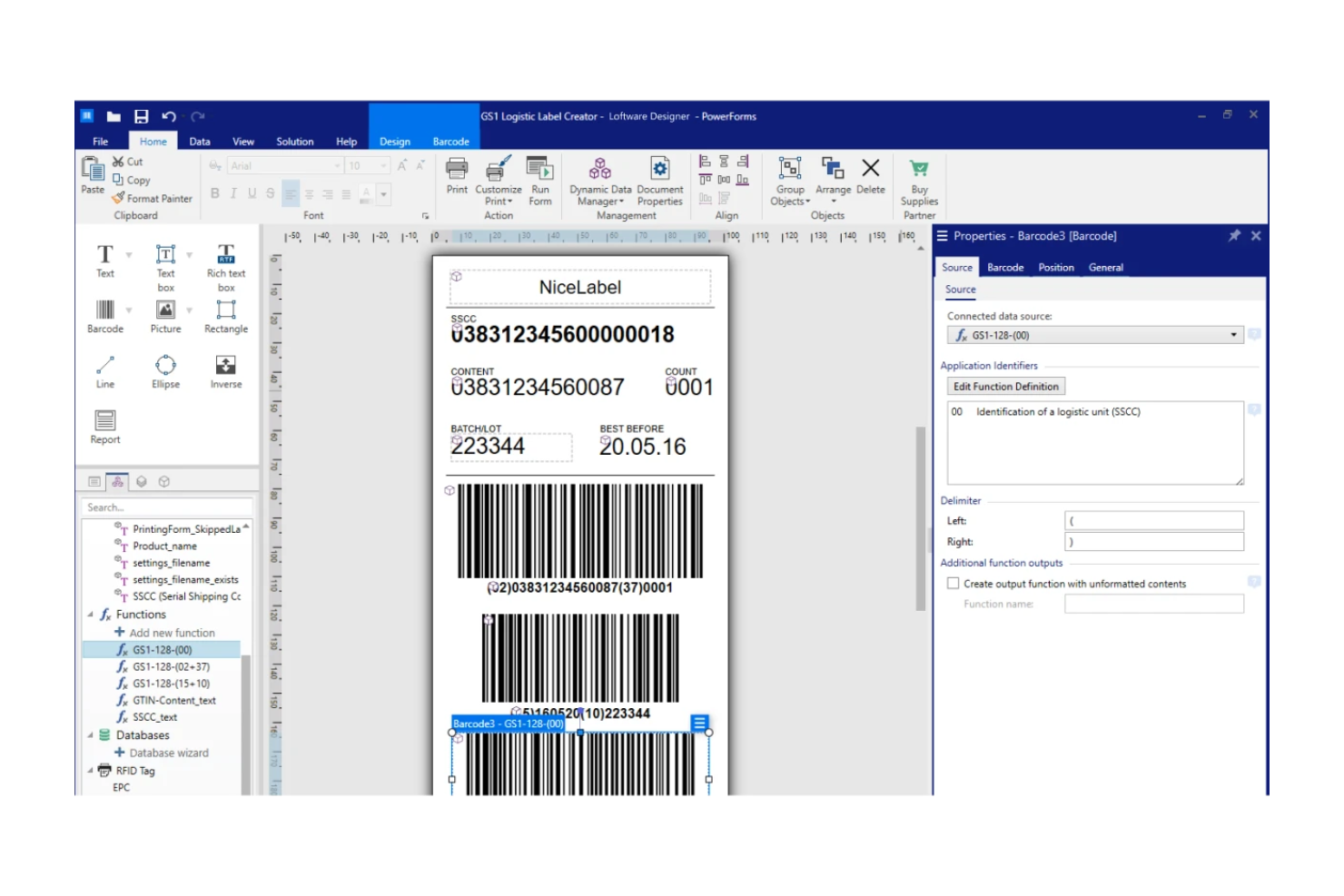Open the Arial font family dropdown
1344x896 pixels.
click(338, 165)
